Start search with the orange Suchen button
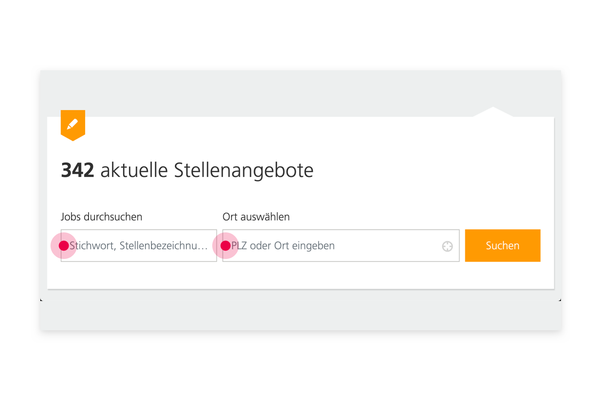600x400 pixels. (x=502, y=245)
